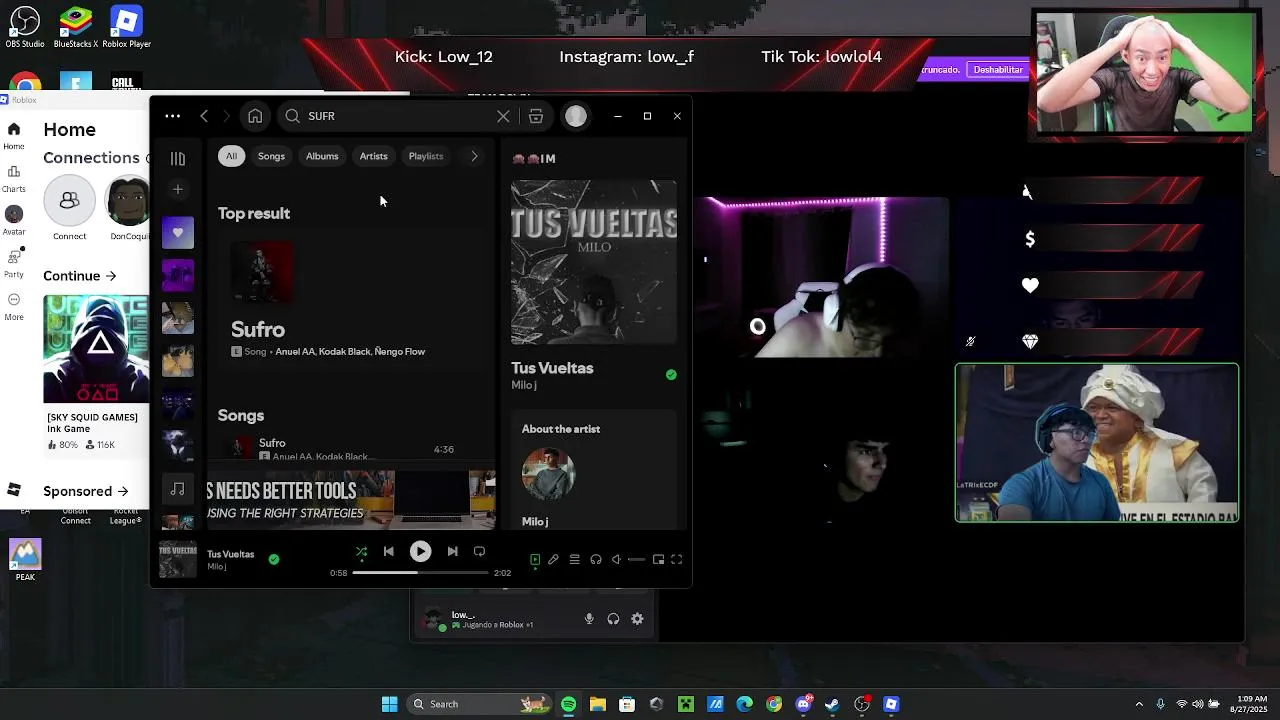Open Anuel AA artist link in top result
The width and height of the screenshot is (1280, 720).
pos(296,352)
